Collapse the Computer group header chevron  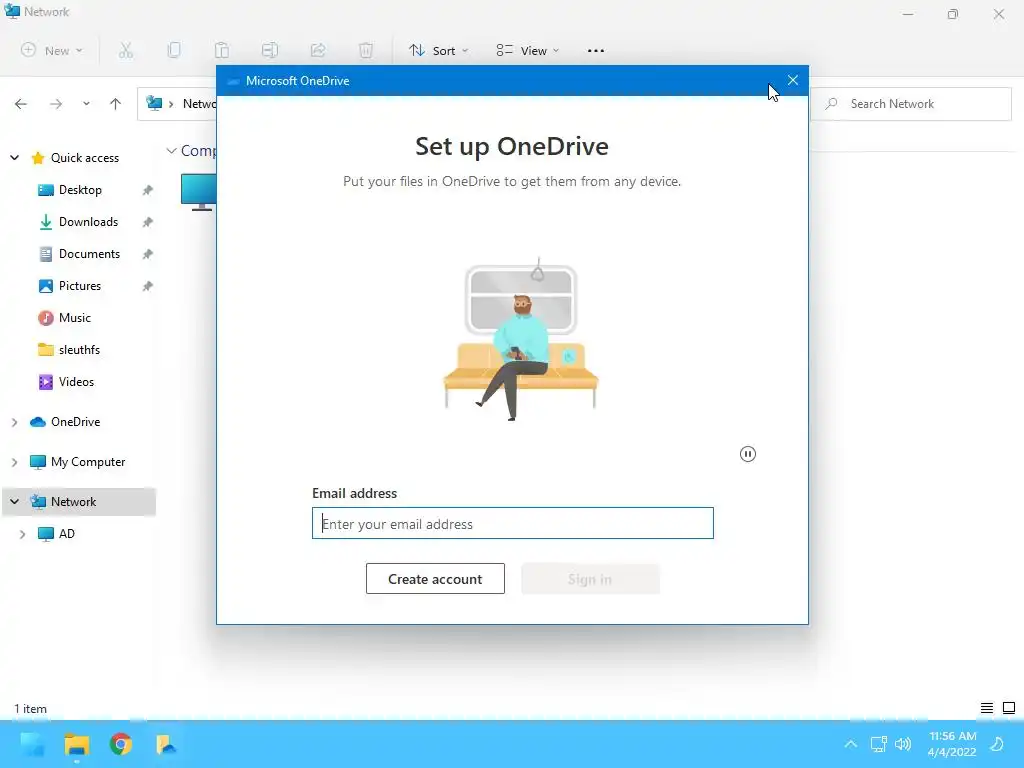click(x=172, y=151)
